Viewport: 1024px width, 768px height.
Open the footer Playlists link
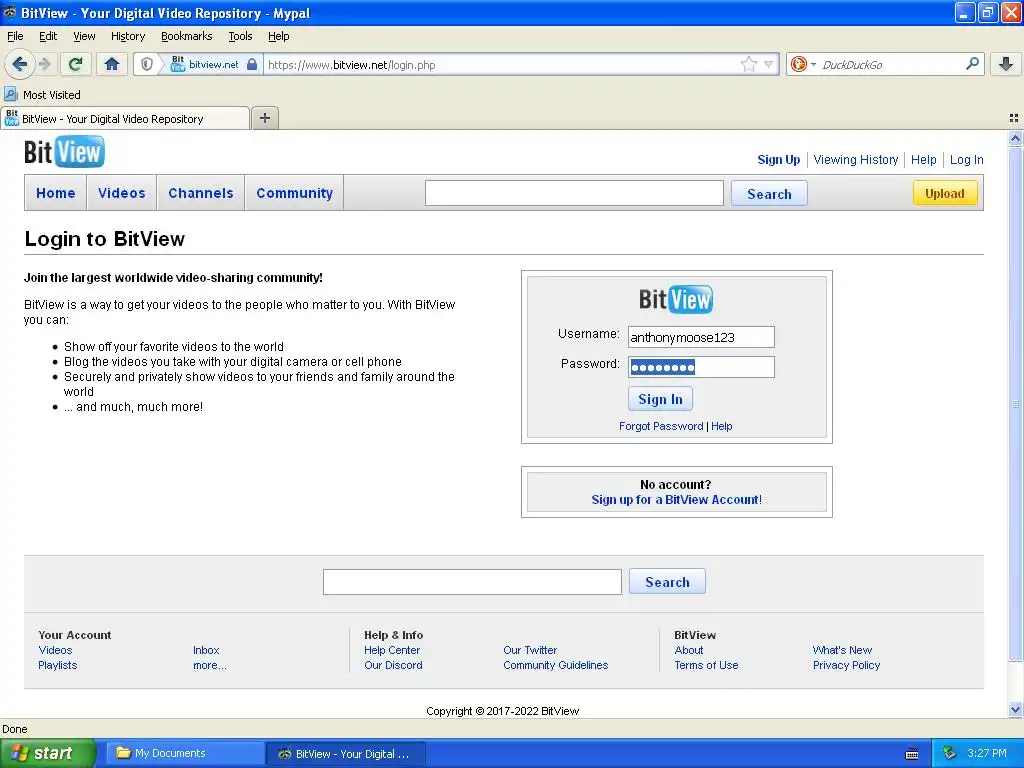click(x=57, y=665)
